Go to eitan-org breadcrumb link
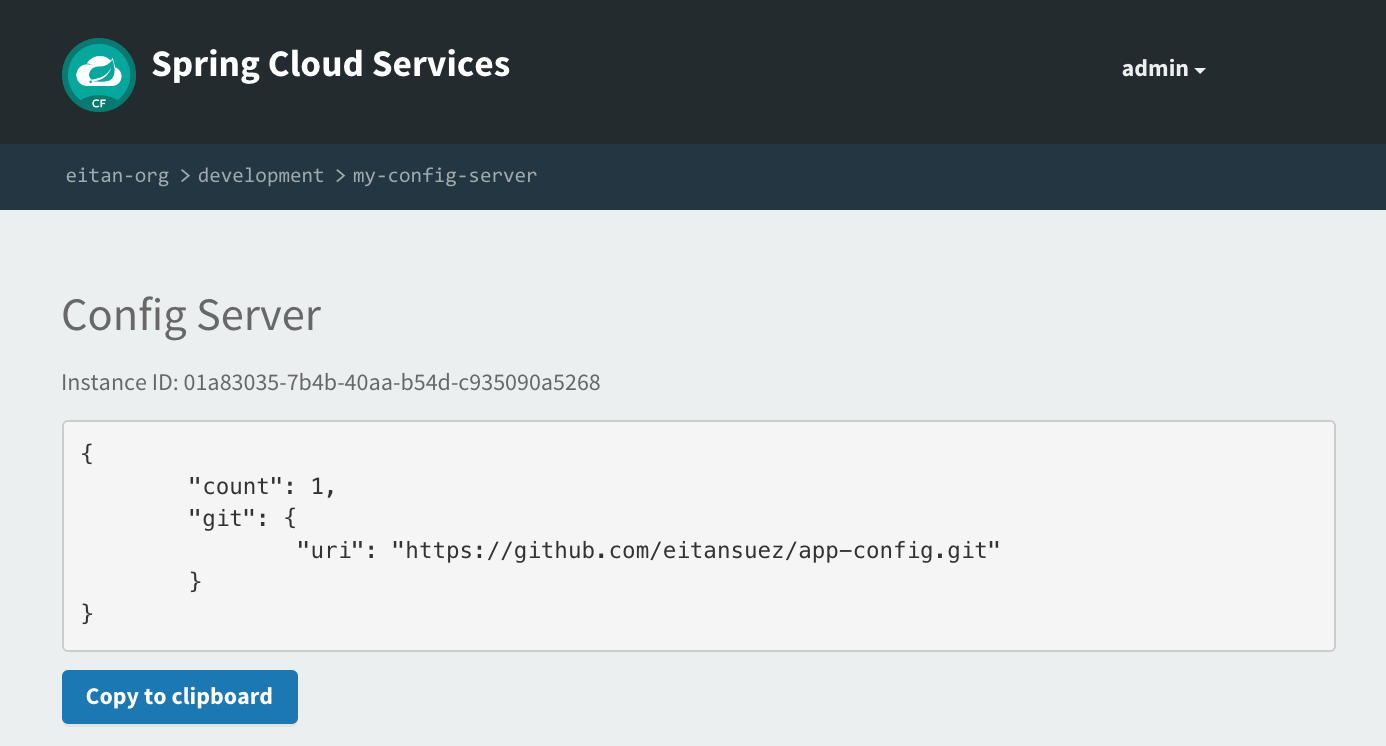Image resolution: width=1386 pixels, height=746 pixels. pos(117,175)
